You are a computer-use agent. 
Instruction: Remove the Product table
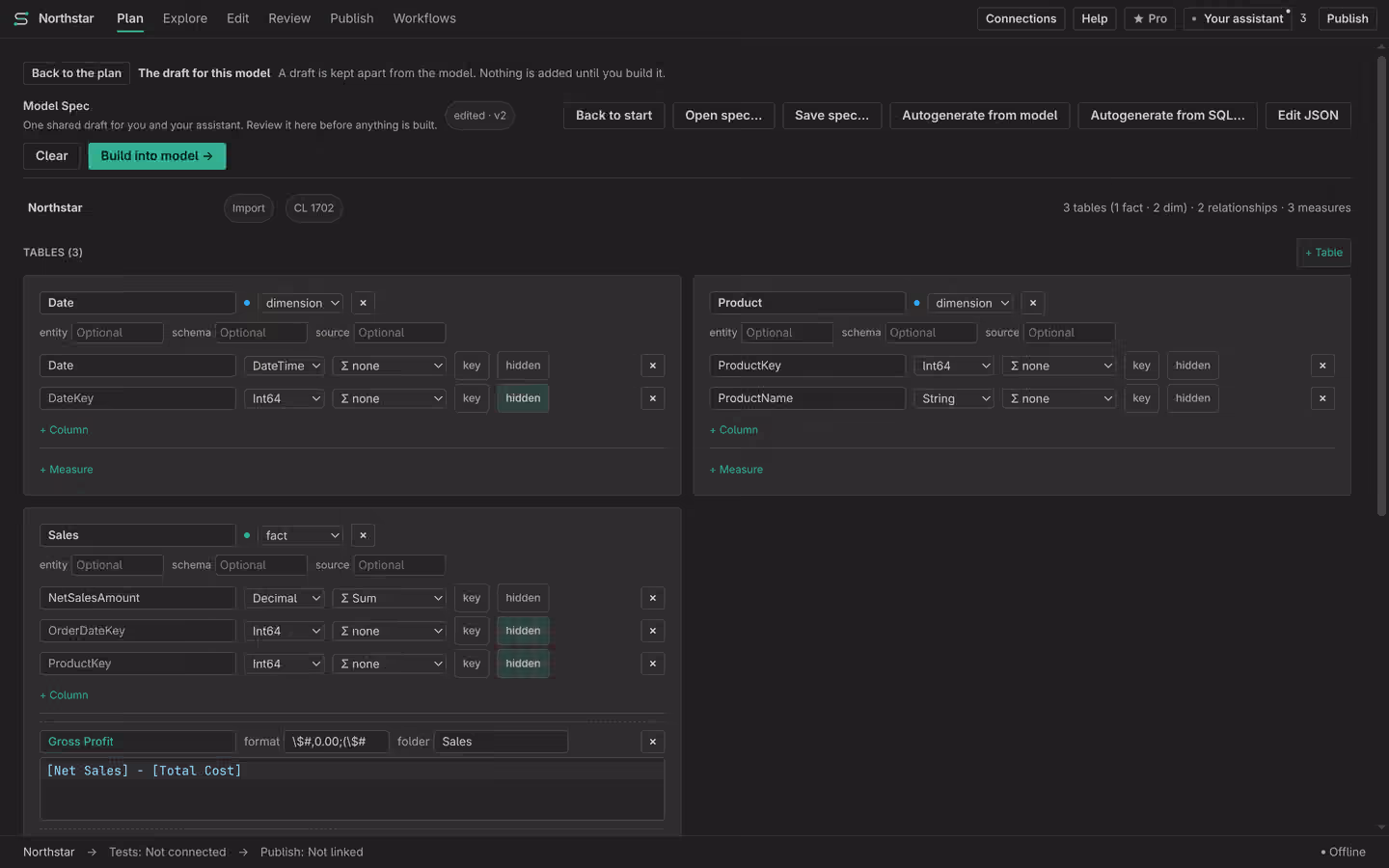[x=1033, y=303]
